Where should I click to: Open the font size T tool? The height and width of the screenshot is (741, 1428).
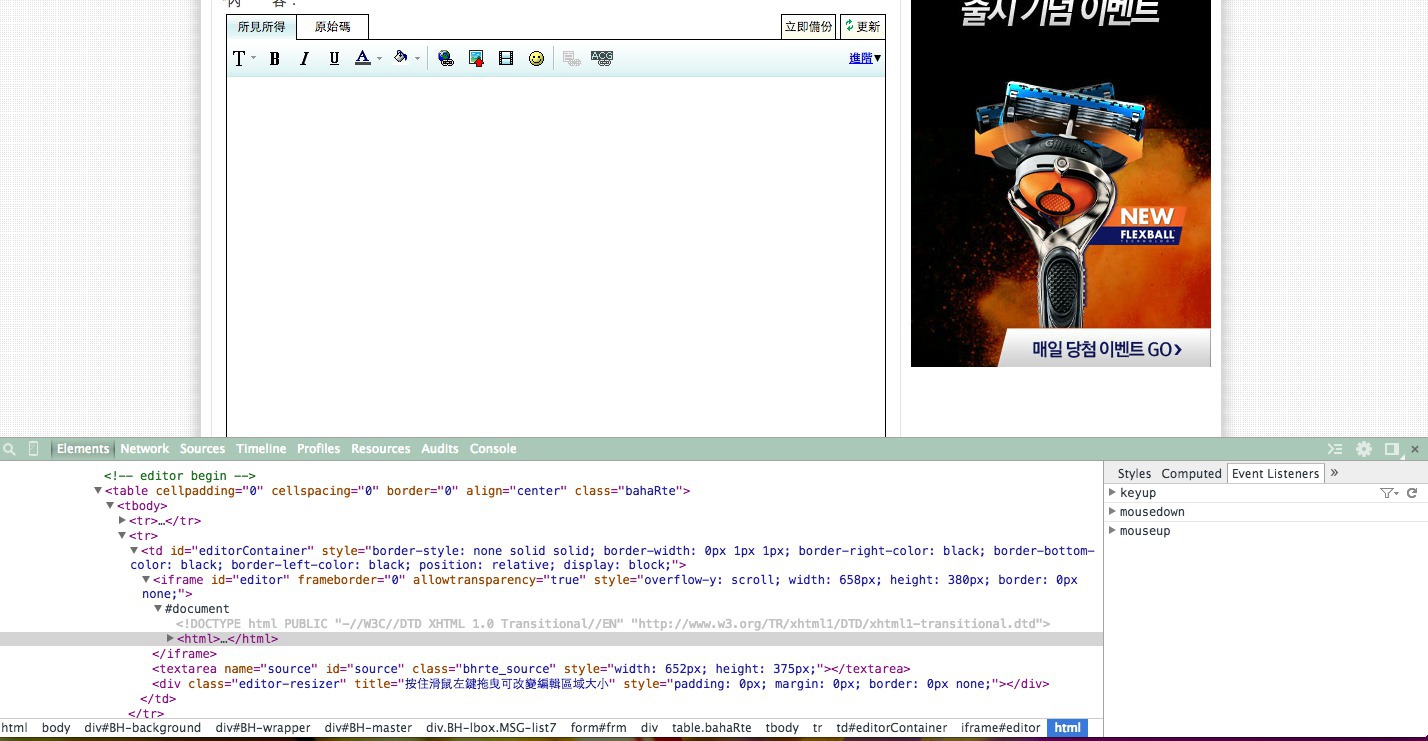pyautogui.click(x=240, y=59)
